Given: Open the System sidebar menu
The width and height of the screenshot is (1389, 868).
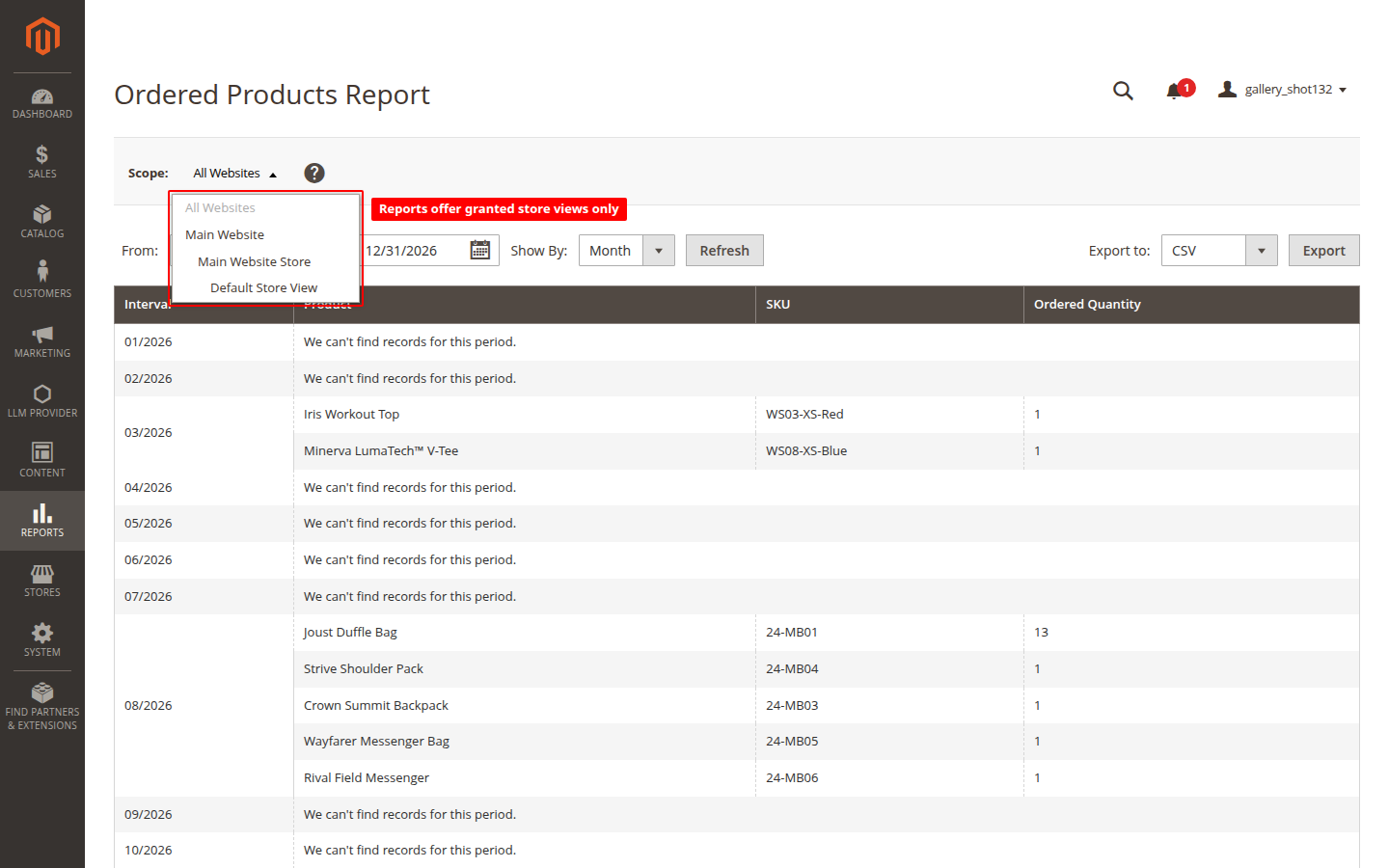Looking at the screenshot, I should coord(42,640).
